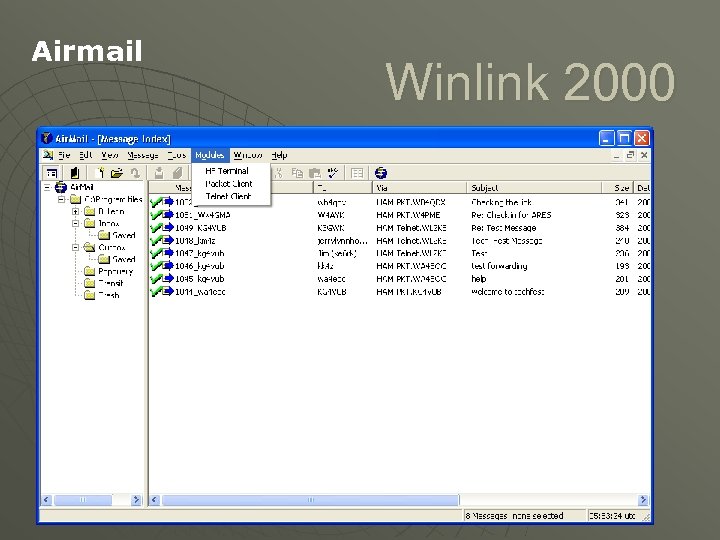Choose Telnet Client from Modules menu
The image size is (720, 540).
pyautogui.click(x=231, y=196)
